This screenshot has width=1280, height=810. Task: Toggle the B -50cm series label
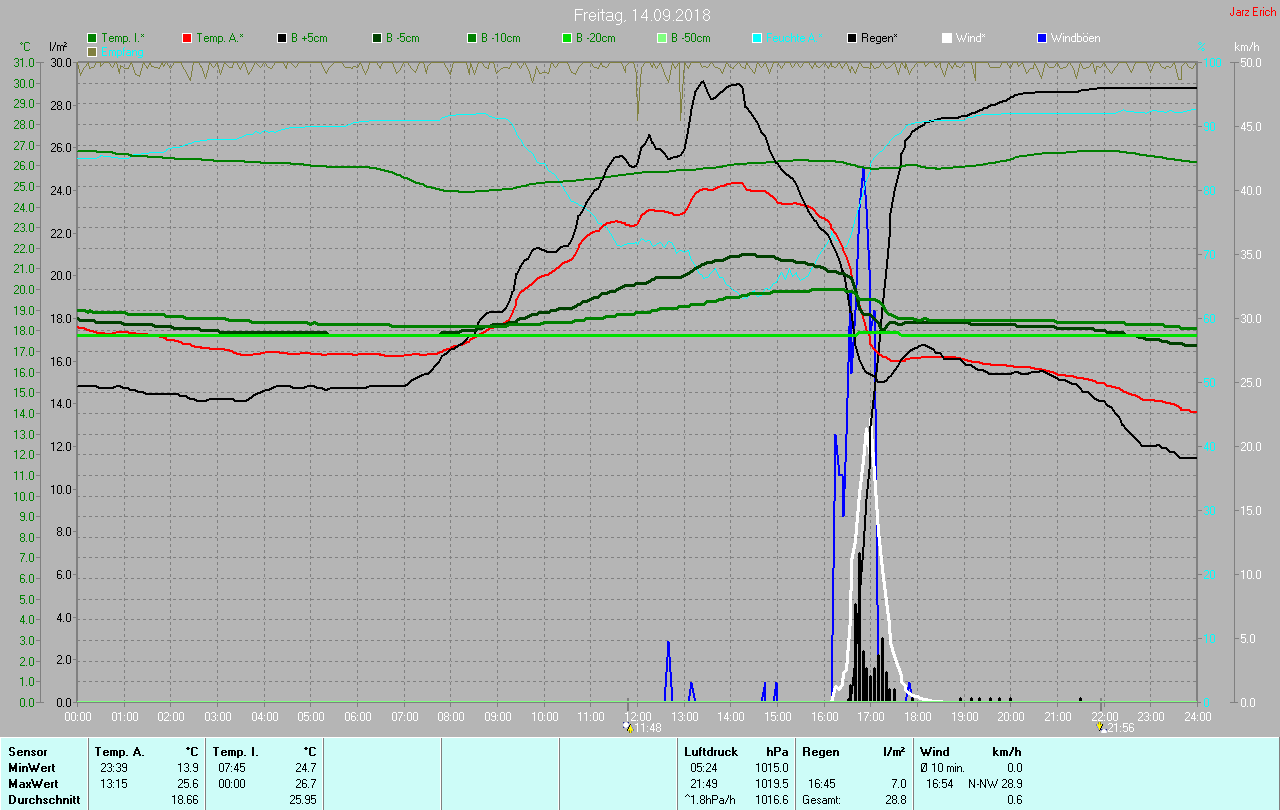pos(690,38)
